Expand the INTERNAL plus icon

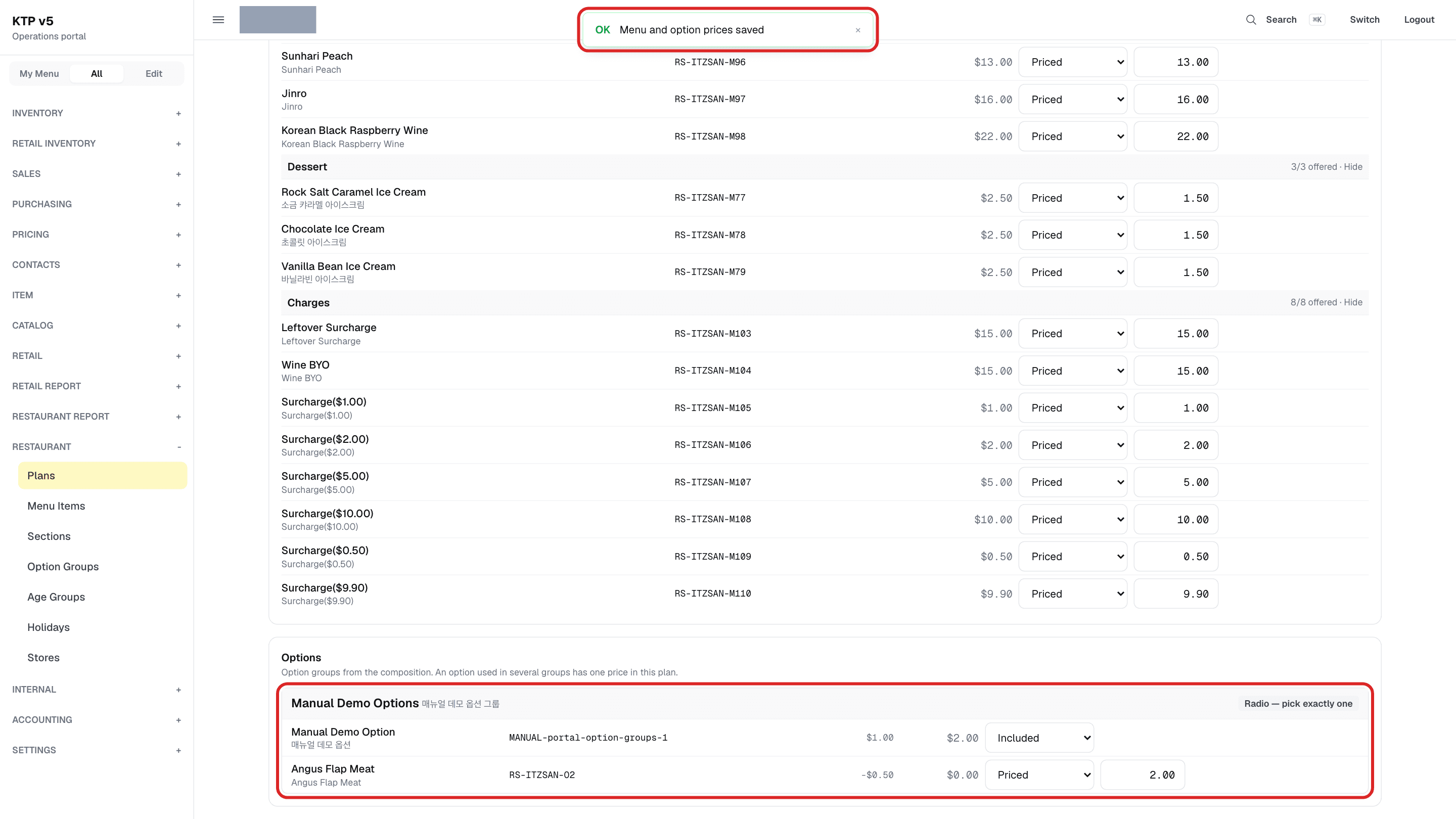(178, 690)
